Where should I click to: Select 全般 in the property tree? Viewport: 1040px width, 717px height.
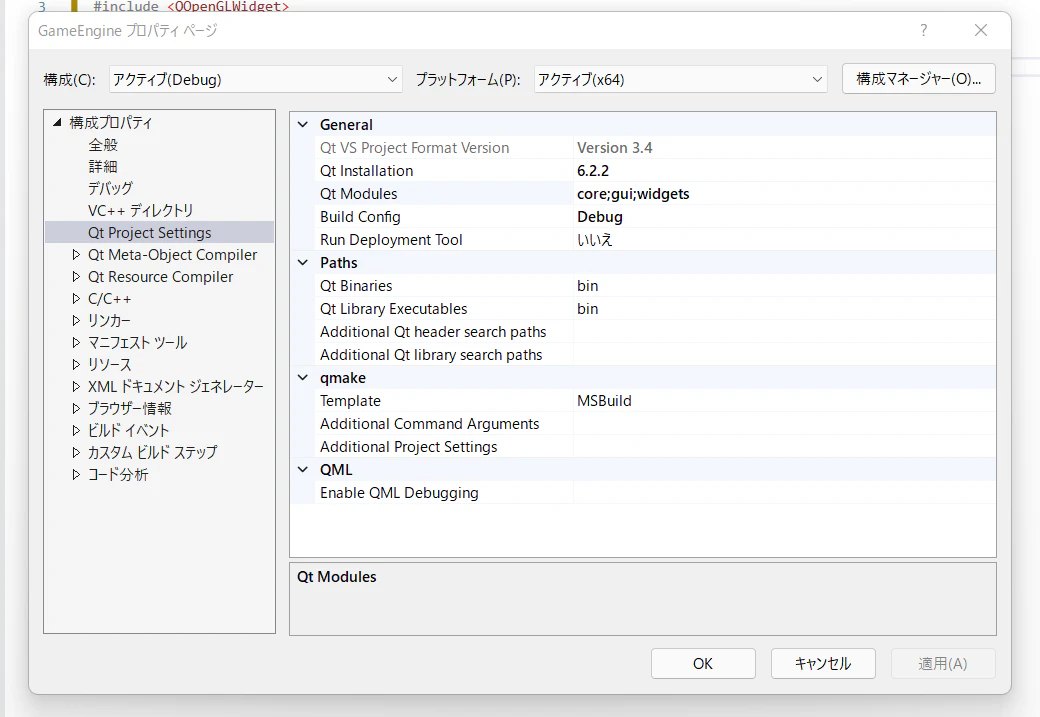pyautogui.click(x=103, y=145)
